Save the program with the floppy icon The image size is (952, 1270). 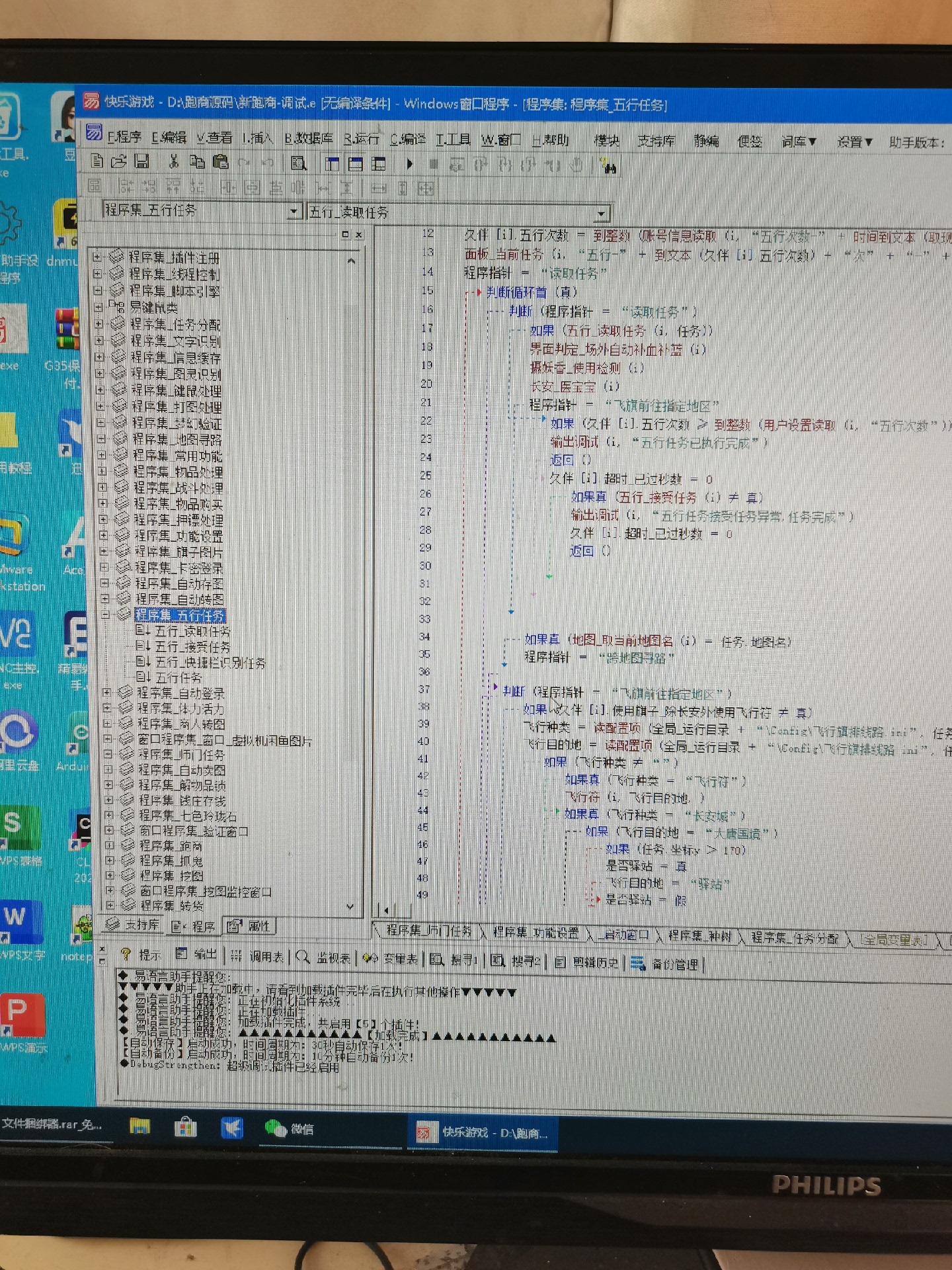141,161
